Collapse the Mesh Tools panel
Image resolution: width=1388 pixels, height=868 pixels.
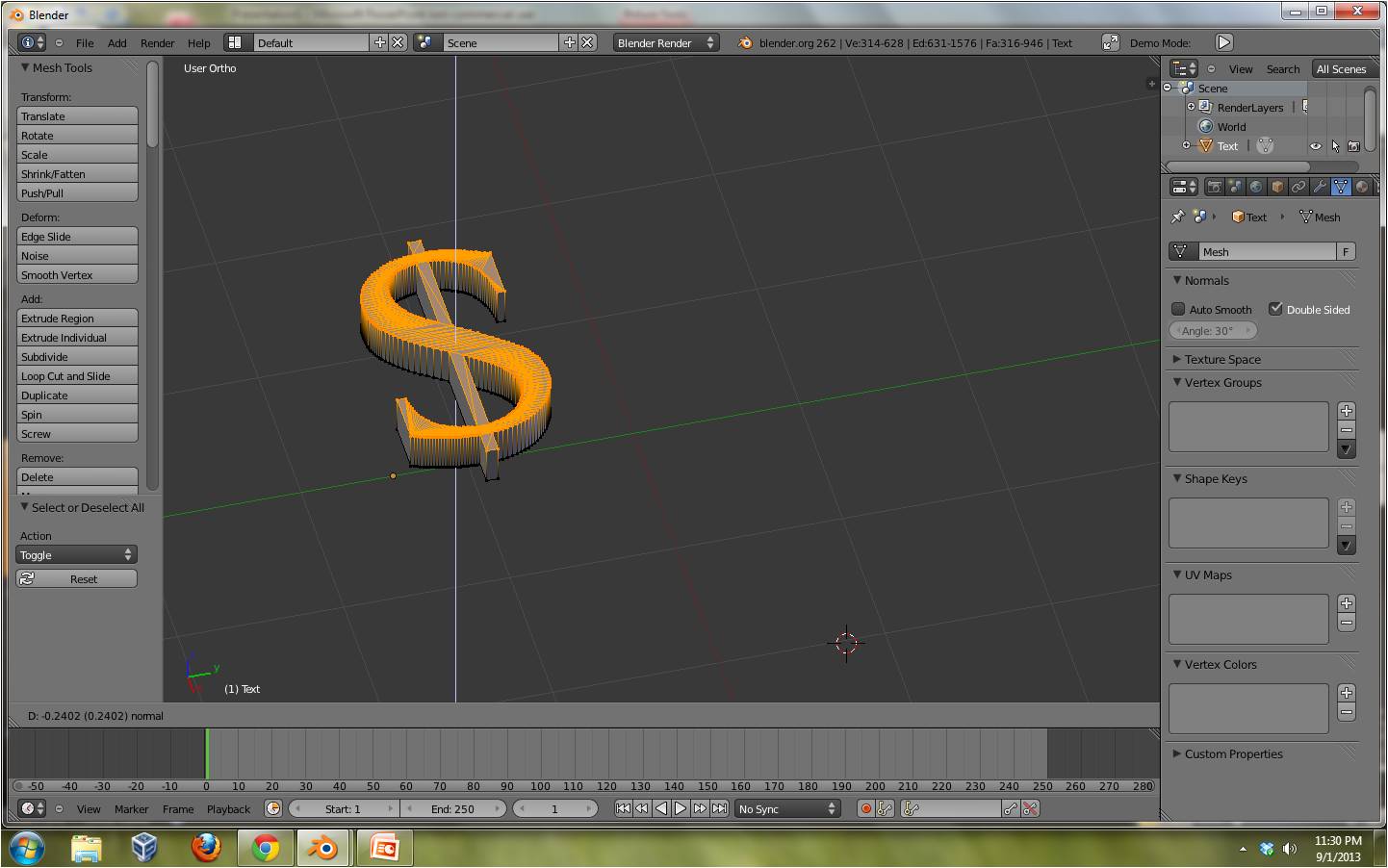pos(25,67)
